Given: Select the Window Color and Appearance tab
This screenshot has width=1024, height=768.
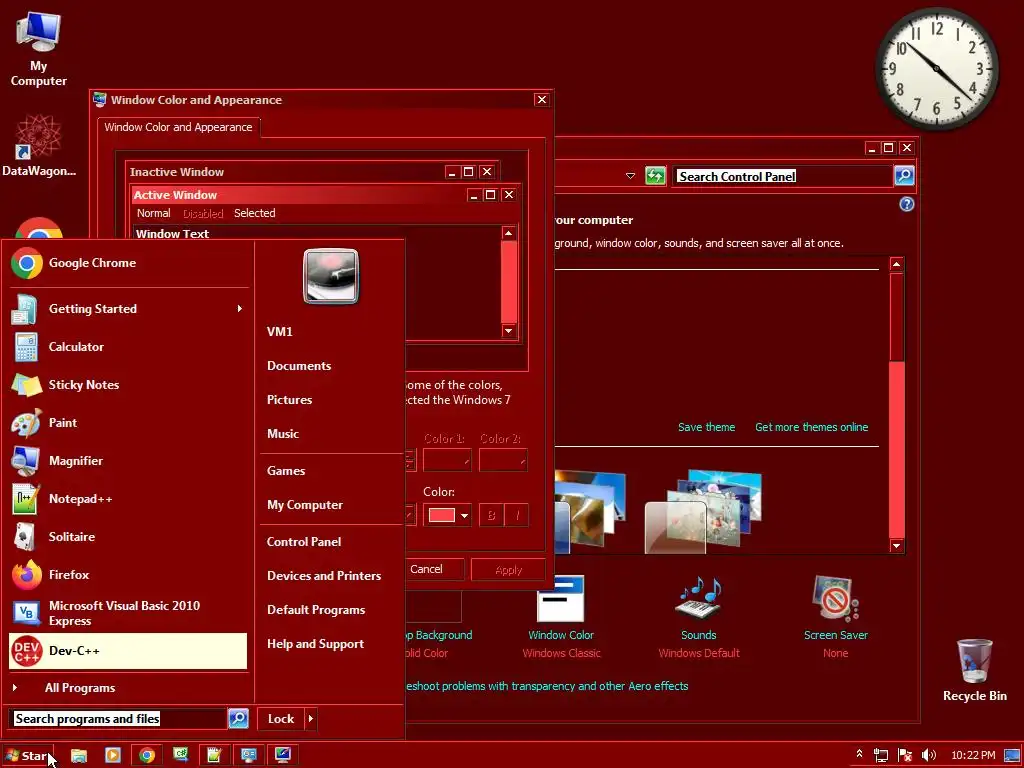Looking at the screenshot, I should (x=178, y=127).
